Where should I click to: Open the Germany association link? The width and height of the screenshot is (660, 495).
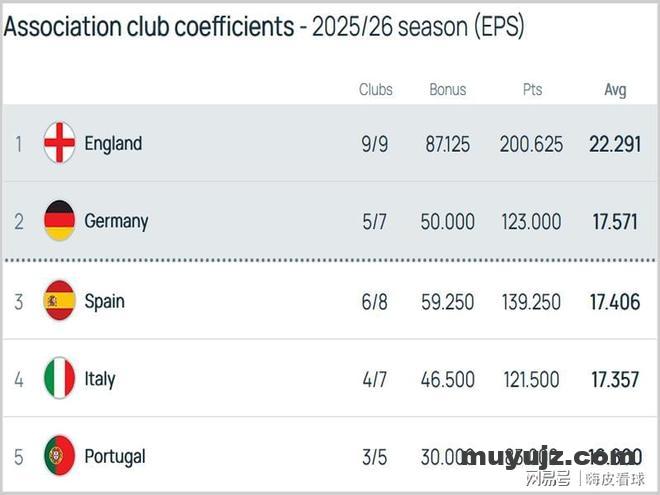(x=116, y=221)
